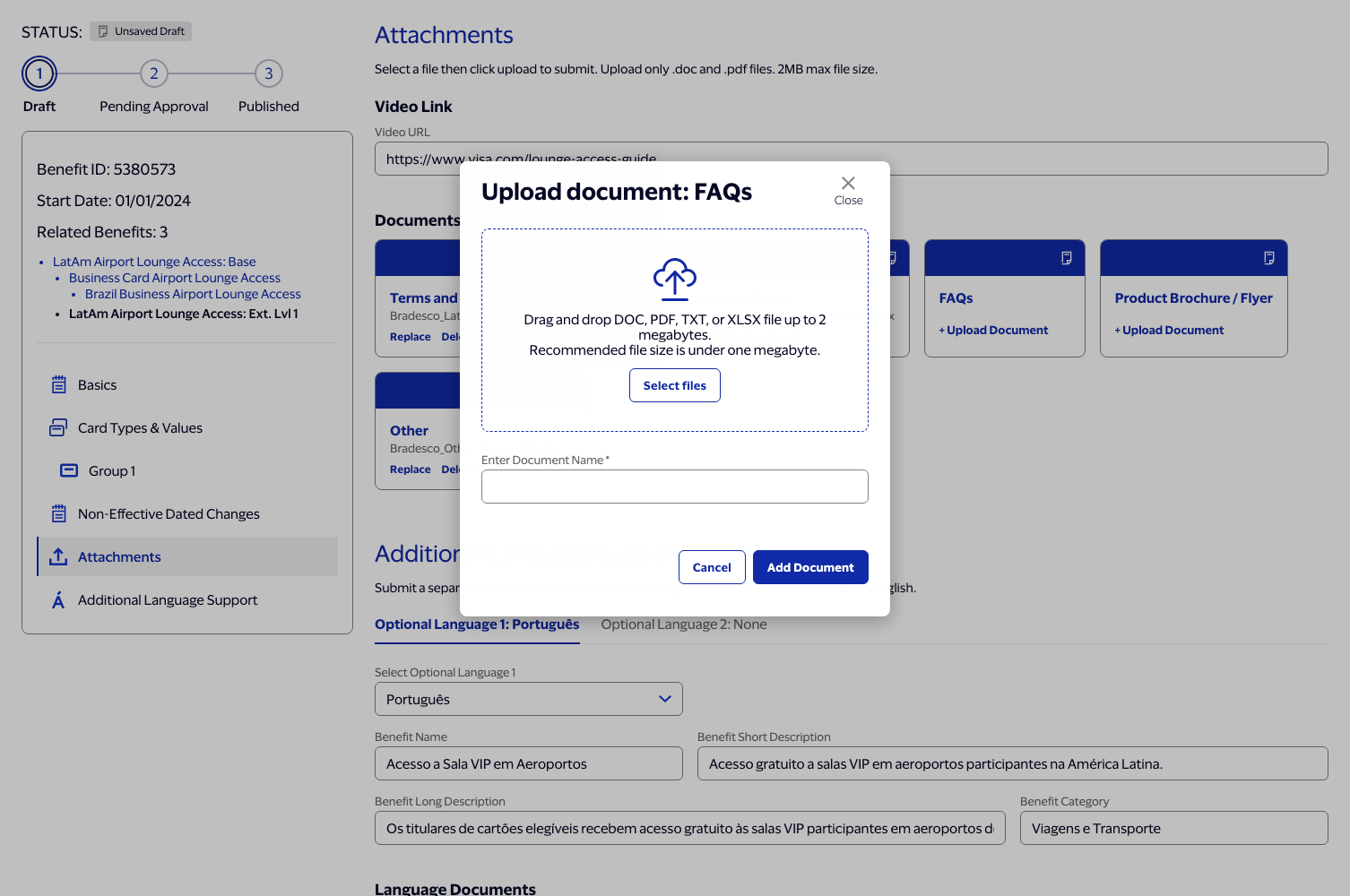The height and width of the screenshot is (896, 1350).
Task: Click the Non-Effective Dated Changes icon
Action: 59,514
